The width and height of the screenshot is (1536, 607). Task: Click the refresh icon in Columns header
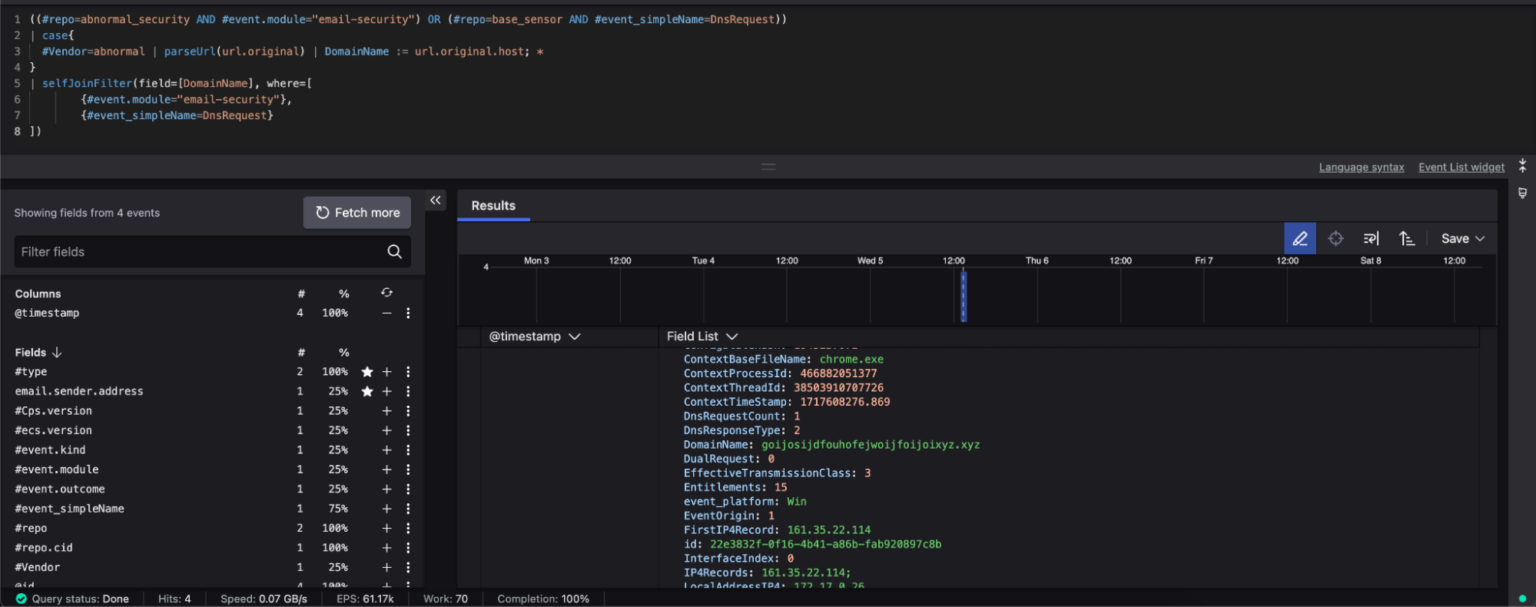point(387,293)
